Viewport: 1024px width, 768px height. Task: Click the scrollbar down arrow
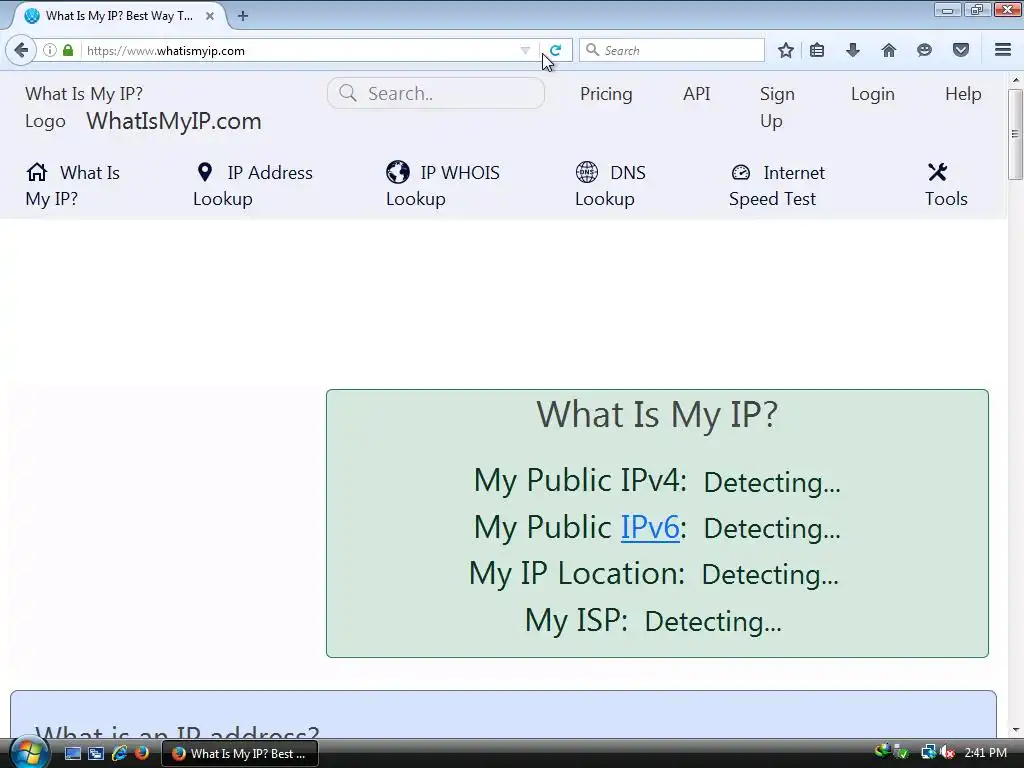1015,730
